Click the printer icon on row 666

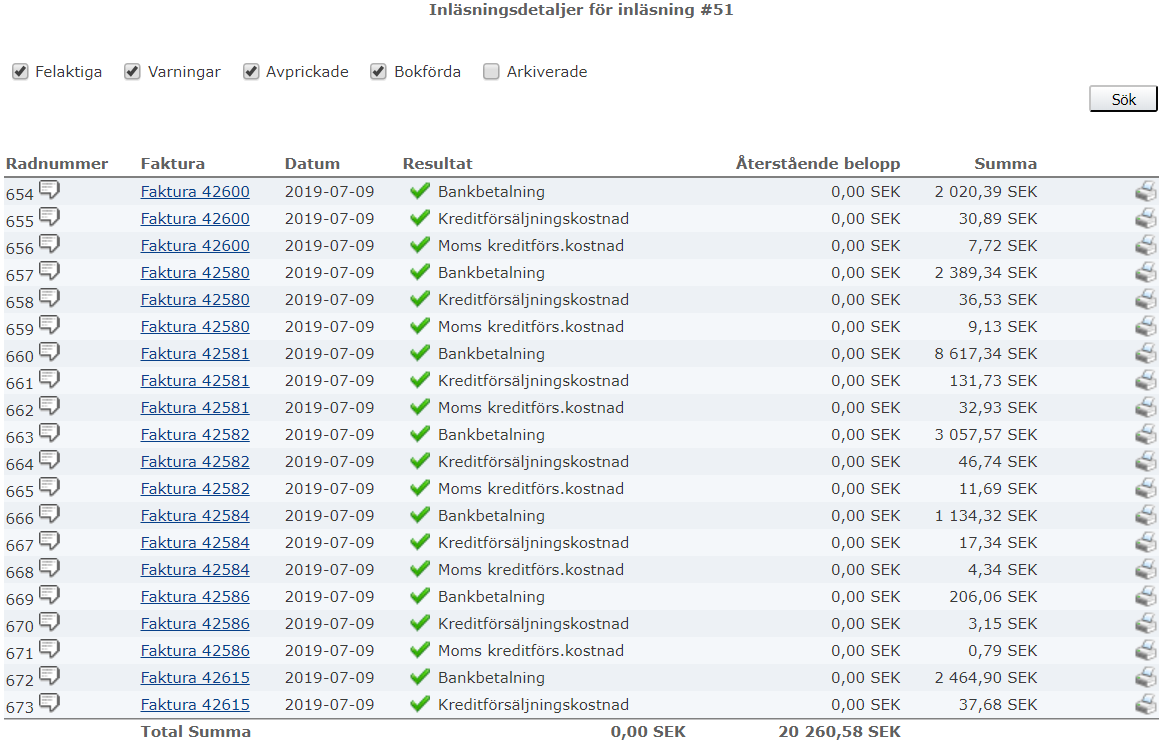point(1145,516)
